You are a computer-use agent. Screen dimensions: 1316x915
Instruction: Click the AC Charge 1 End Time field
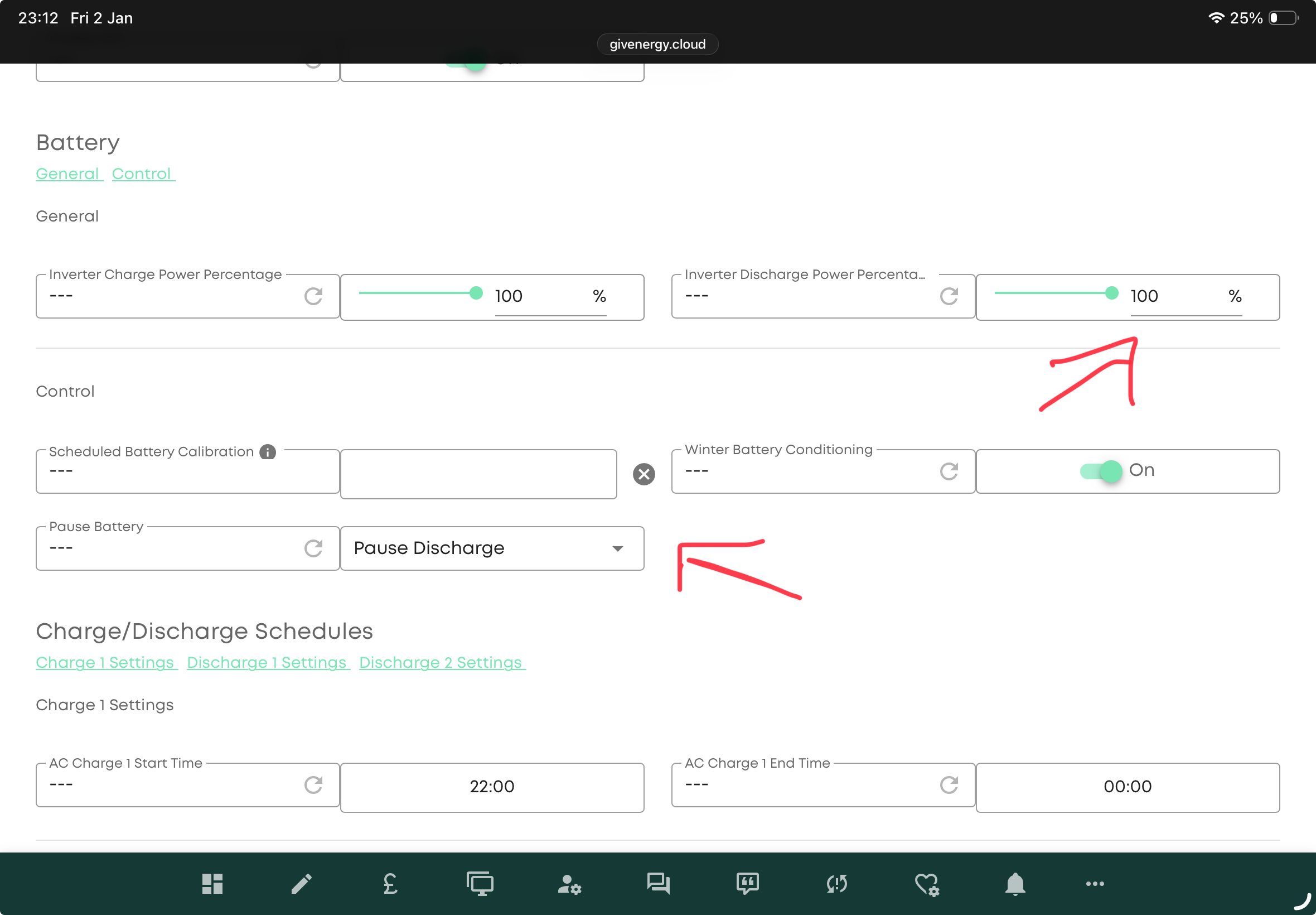pos(1127,787)
